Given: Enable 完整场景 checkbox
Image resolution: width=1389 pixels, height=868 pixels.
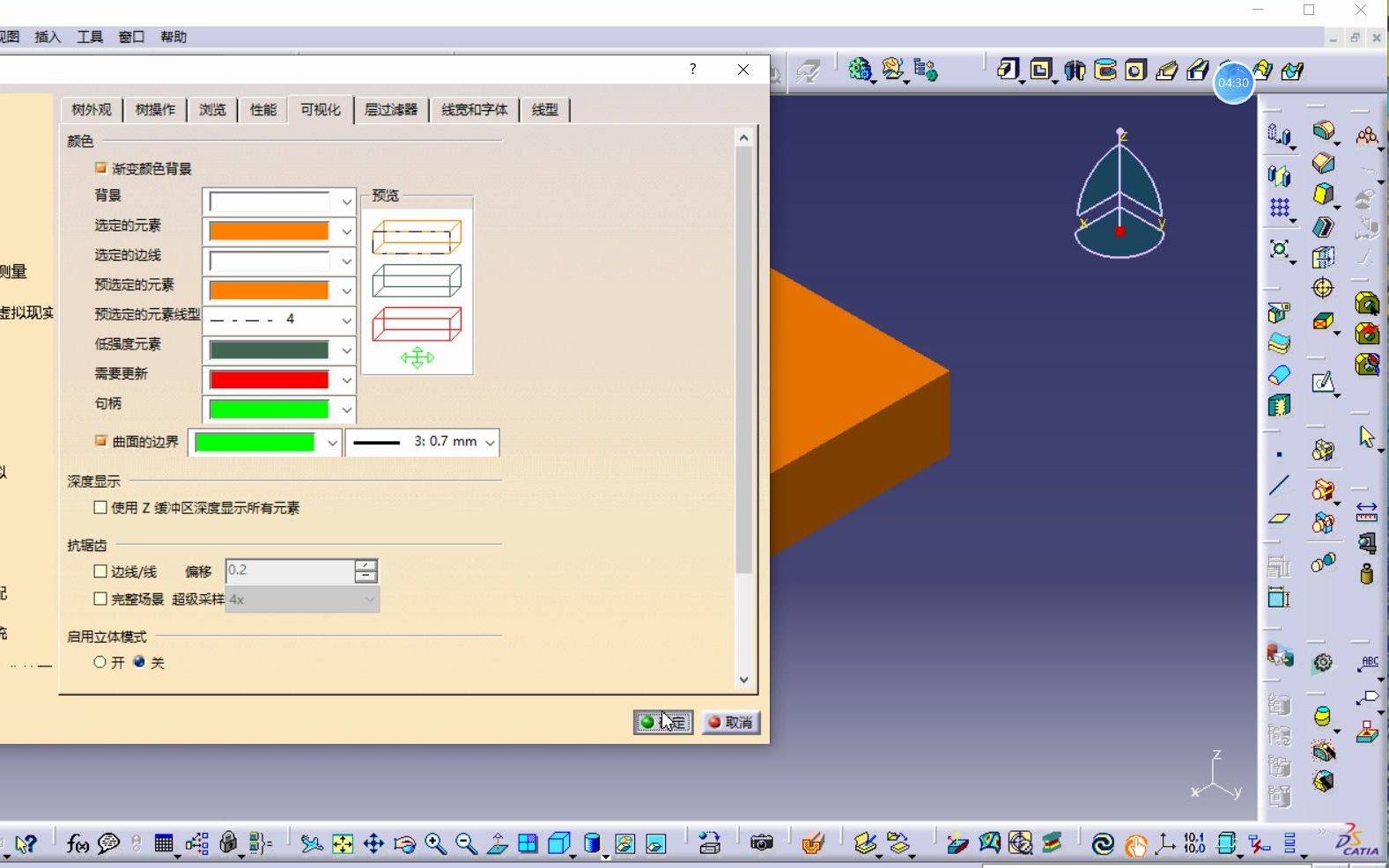Looking at the screenshot, I should [100, 599].
